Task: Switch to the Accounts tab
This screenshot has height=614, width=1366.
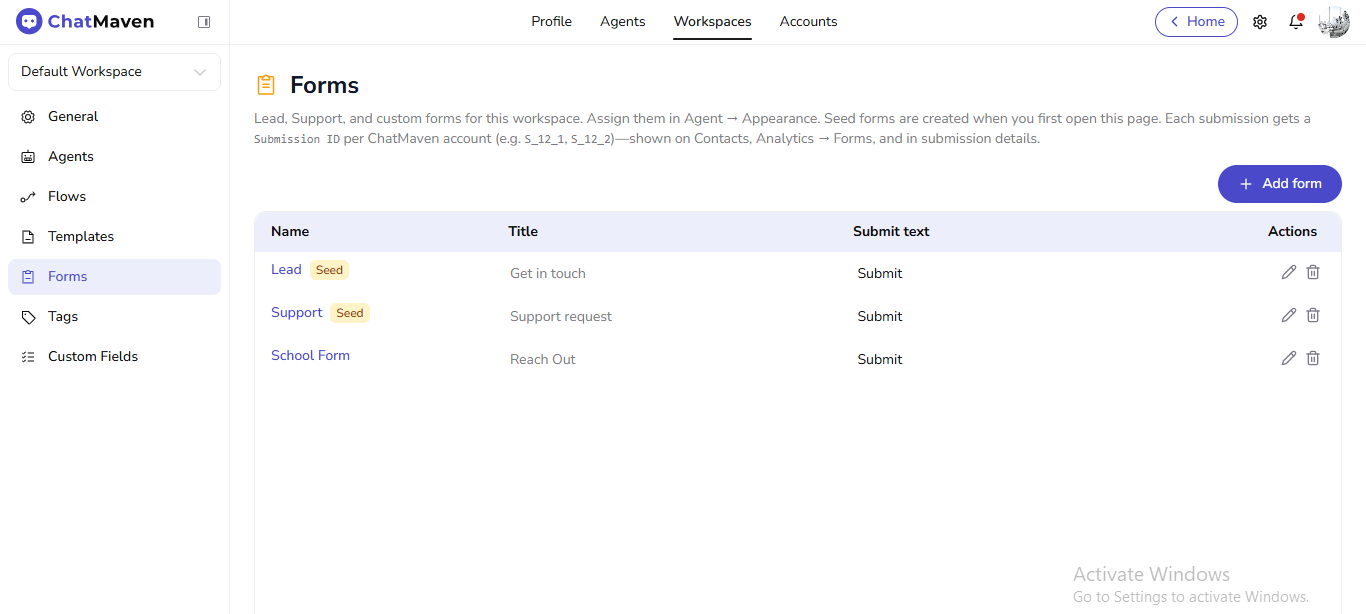Action: [x=808, y=21]
